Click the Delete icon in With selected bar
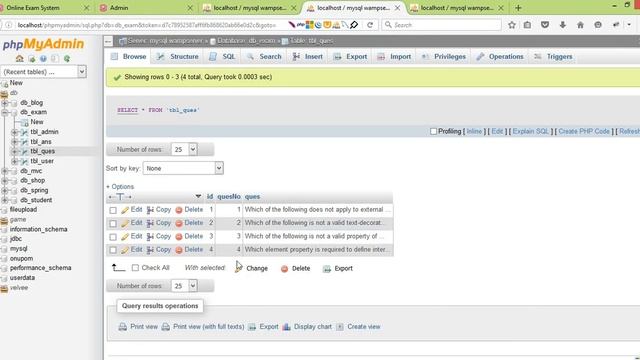The width and height of the screenshot is (640, 360). [x=284, y=269]
